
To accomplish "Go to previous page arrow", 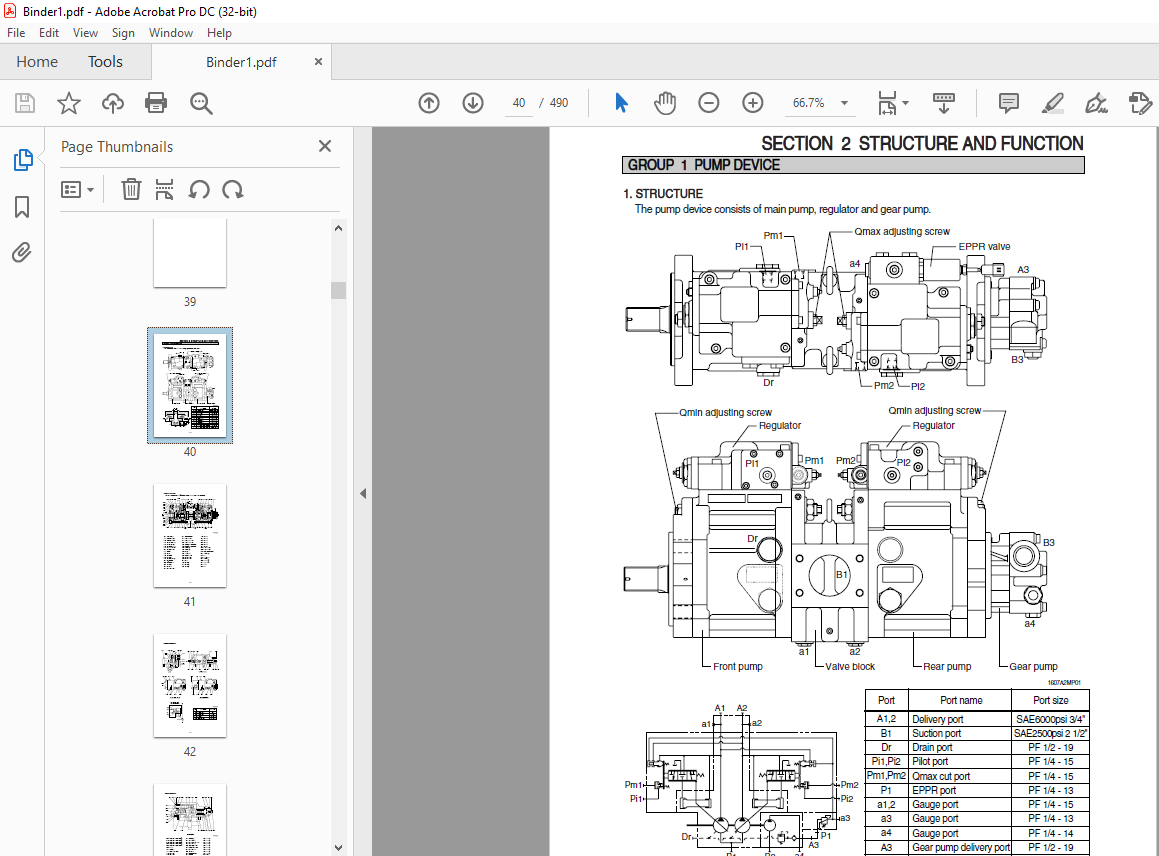I will coord(429,103).
